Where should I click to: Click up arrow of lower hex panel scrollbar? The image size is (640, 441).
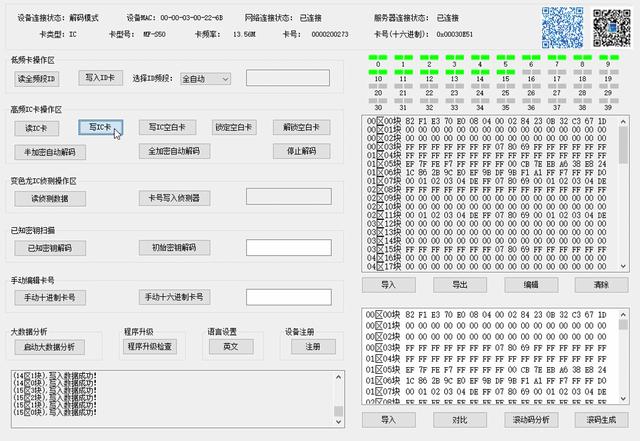click(x=623, y=314)
